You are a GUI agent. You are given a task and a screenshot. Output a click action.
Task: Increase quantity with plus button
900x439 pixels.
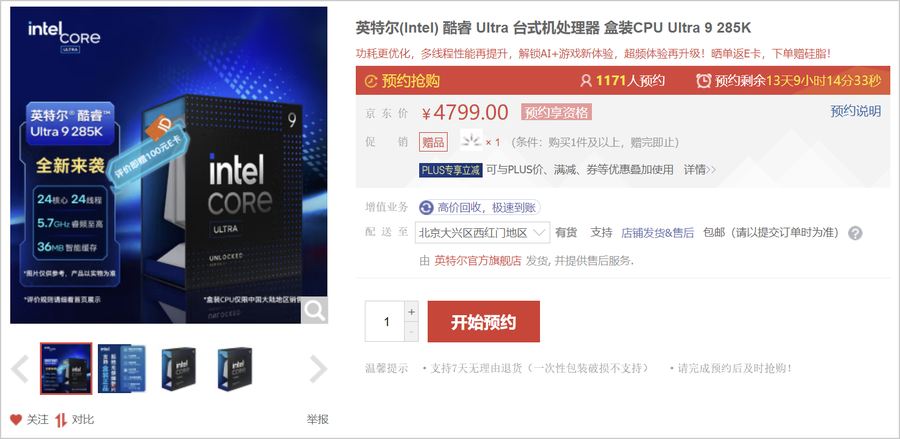pos(411,312)
